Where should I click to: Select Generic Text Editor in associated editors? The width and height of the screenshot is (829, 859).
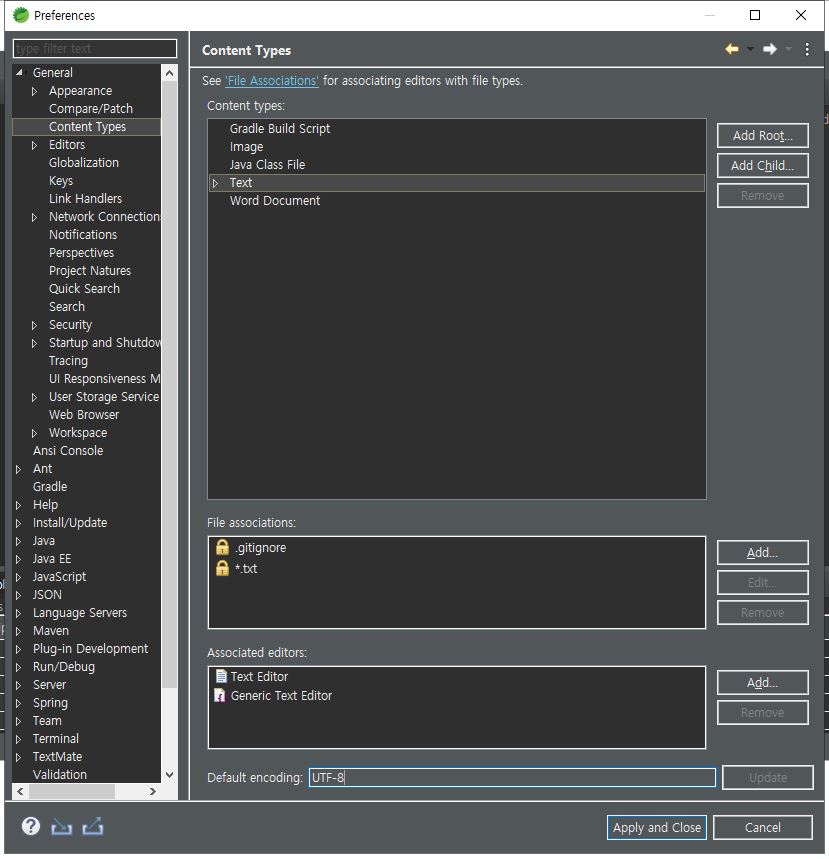[281, 696]
